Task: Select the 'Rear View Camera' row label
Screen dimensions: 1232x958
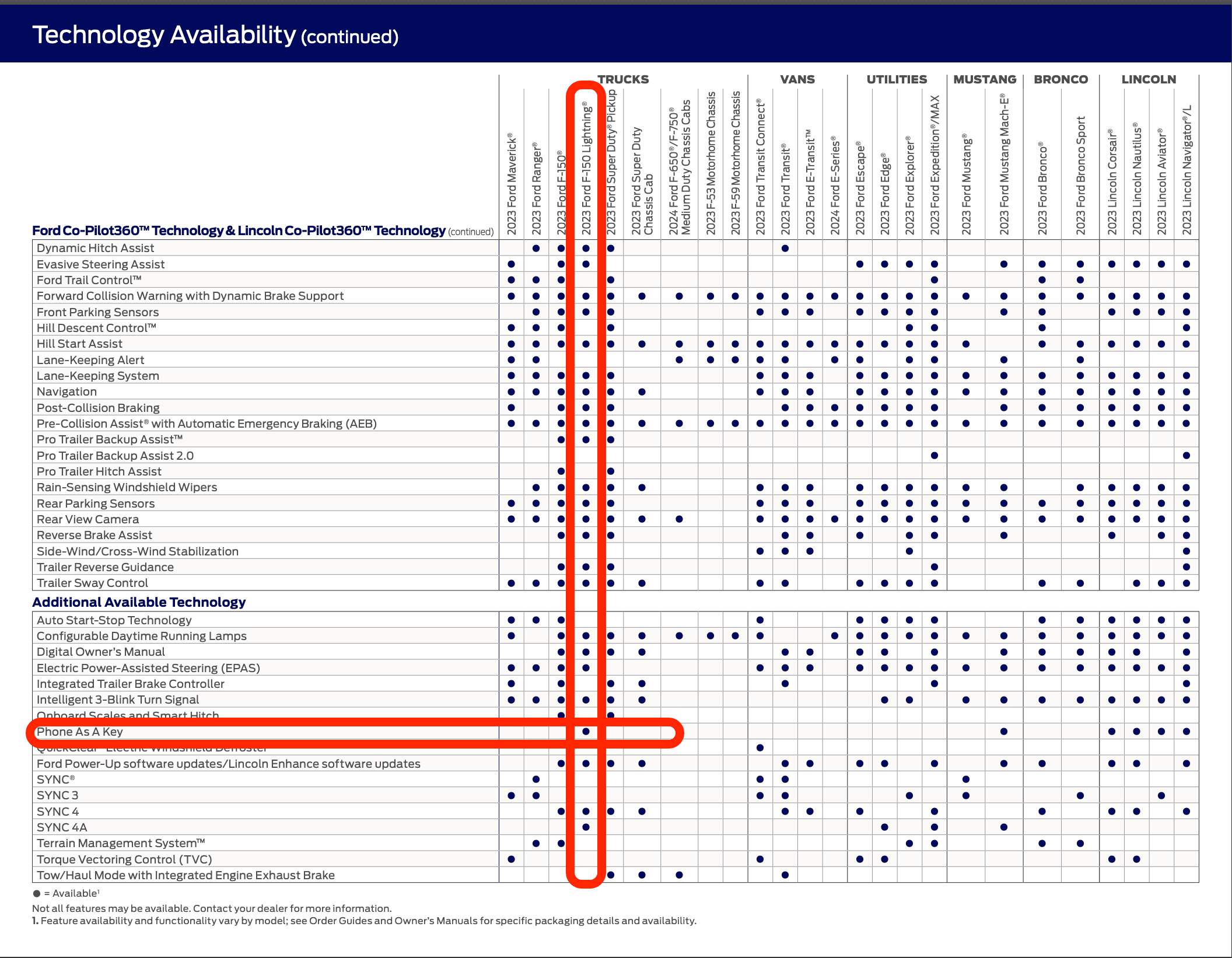Action: [x=87, y=519]
